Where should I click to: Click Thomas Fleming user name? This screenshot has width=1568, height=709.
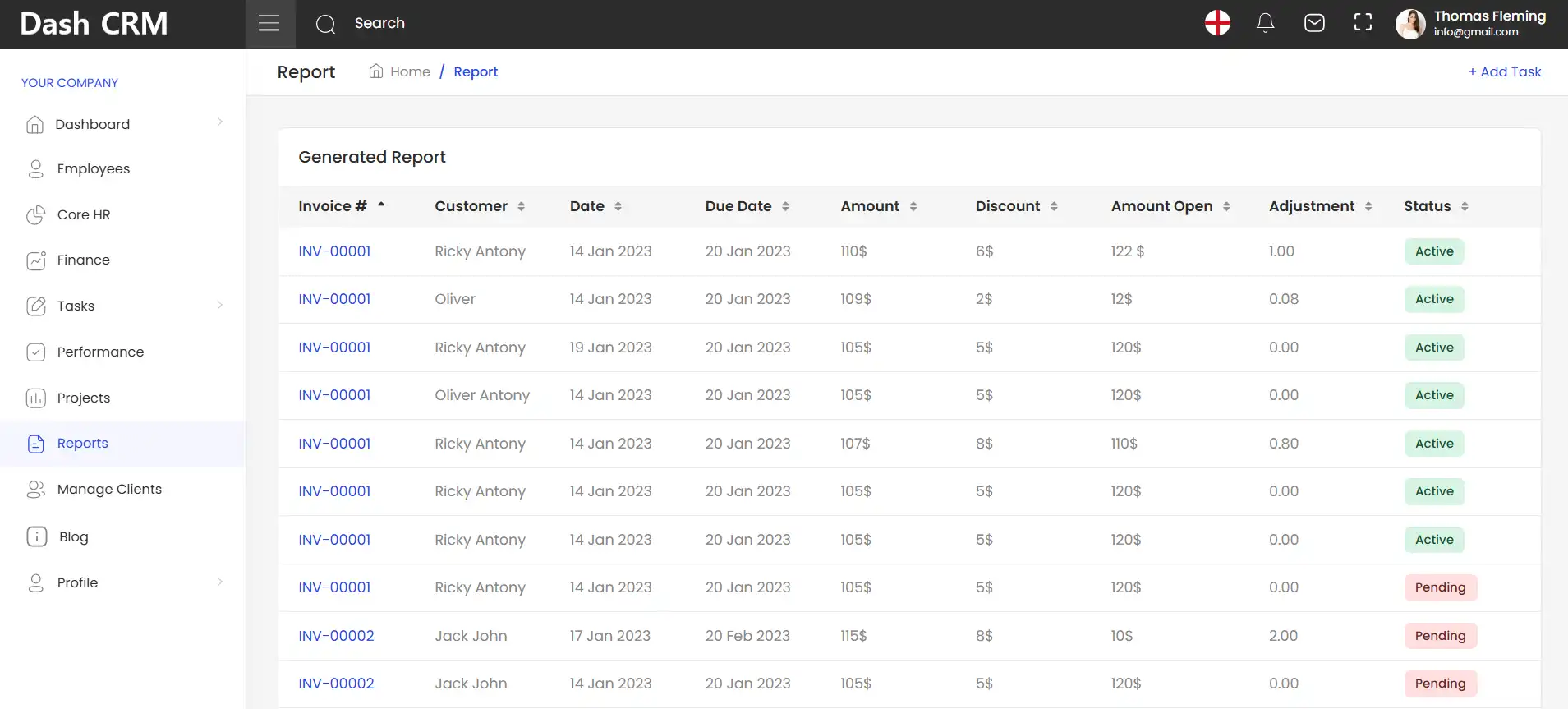(1489, 16)
